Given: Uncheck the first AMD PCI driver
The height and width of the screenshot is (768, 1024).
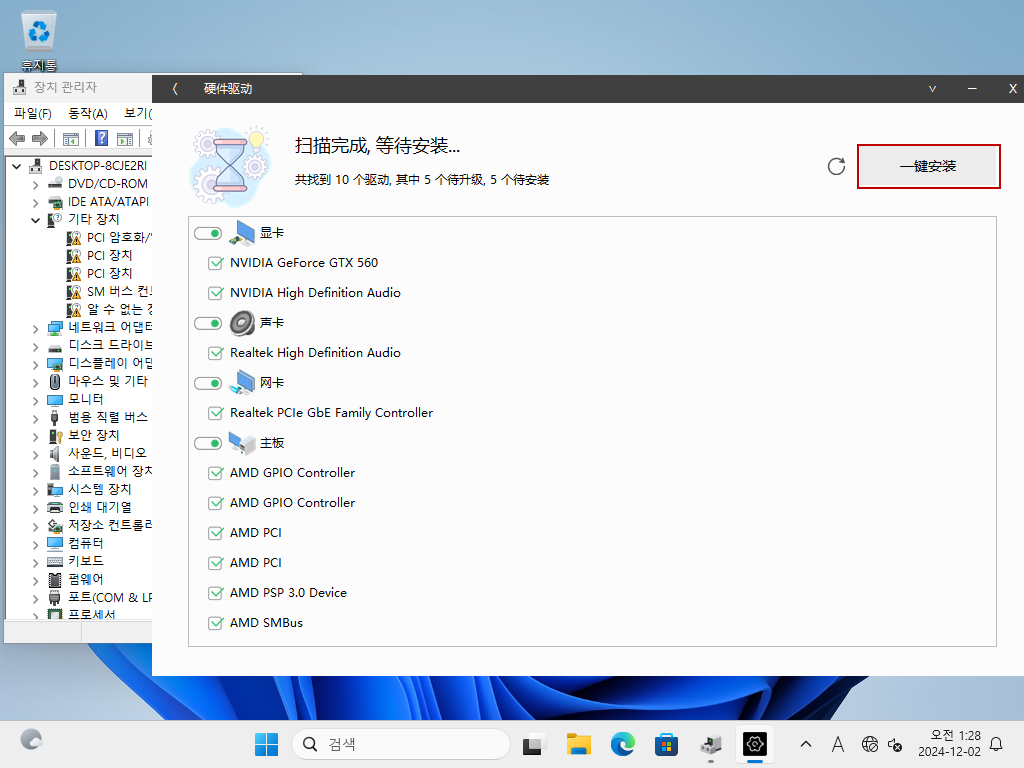Looking at the screenshot, I should 216,534.
